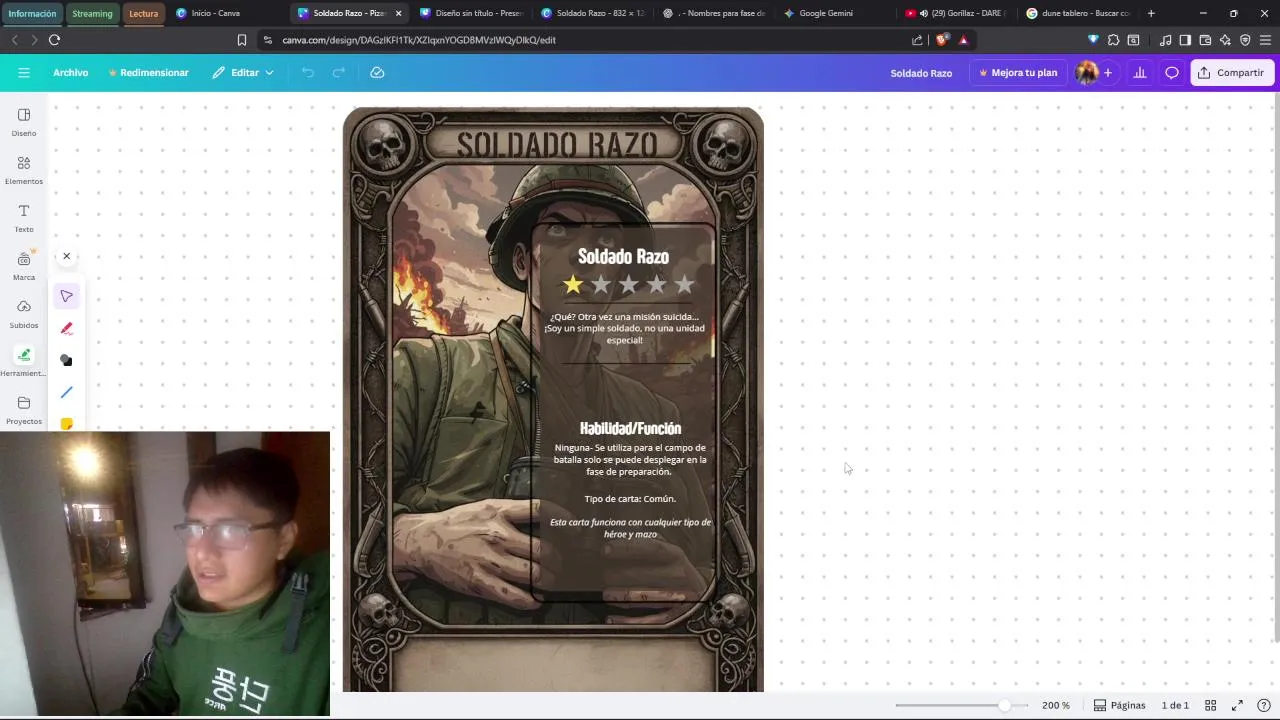Viewport: 1280px width, 720px height.
Task: Switch to the Streaming tab group
Action: (x=92, y=13)
